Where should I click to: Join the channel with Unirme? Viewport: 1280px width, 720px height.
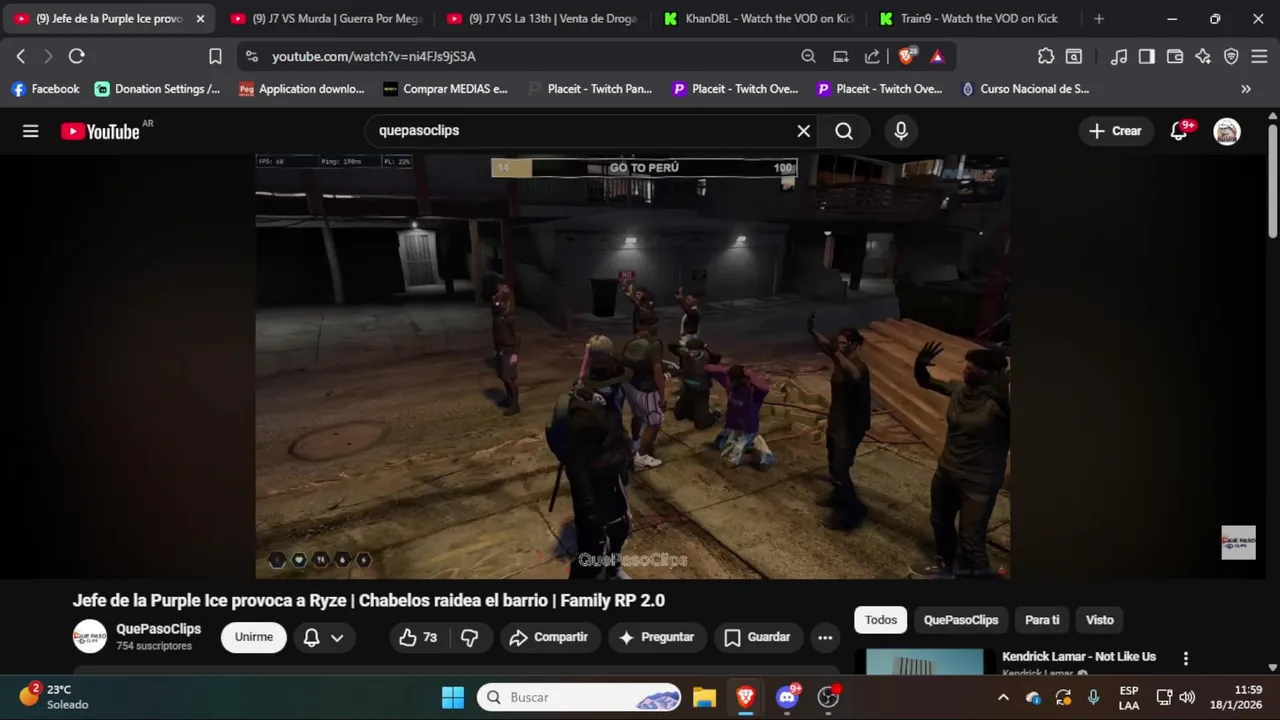[254, 637]
